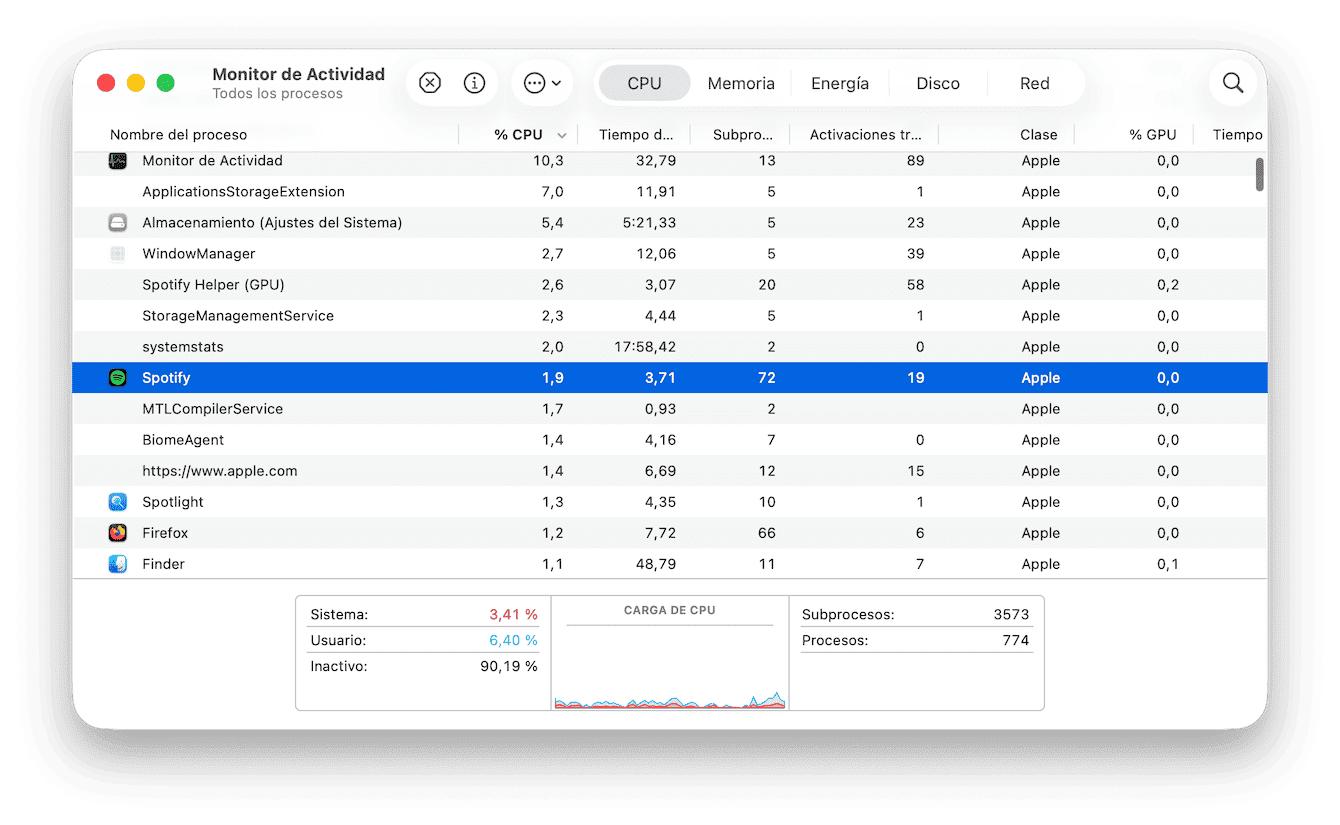Open the ellipsis more-options dropdown
This screenshot has width=1340, height=825.
click(542, 83)
